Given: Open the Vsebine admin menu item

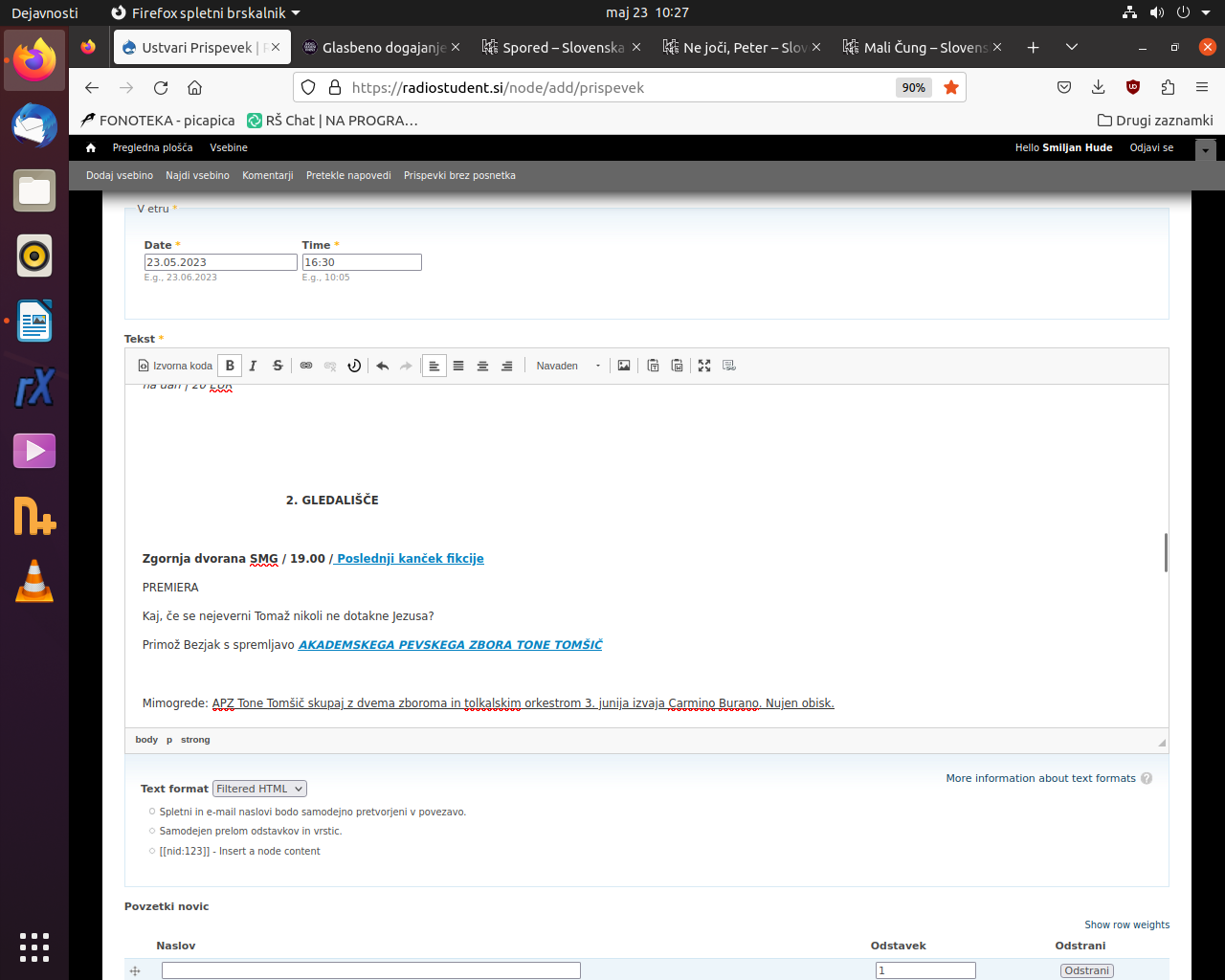Looking at the screenshot, I should [229, 147].
